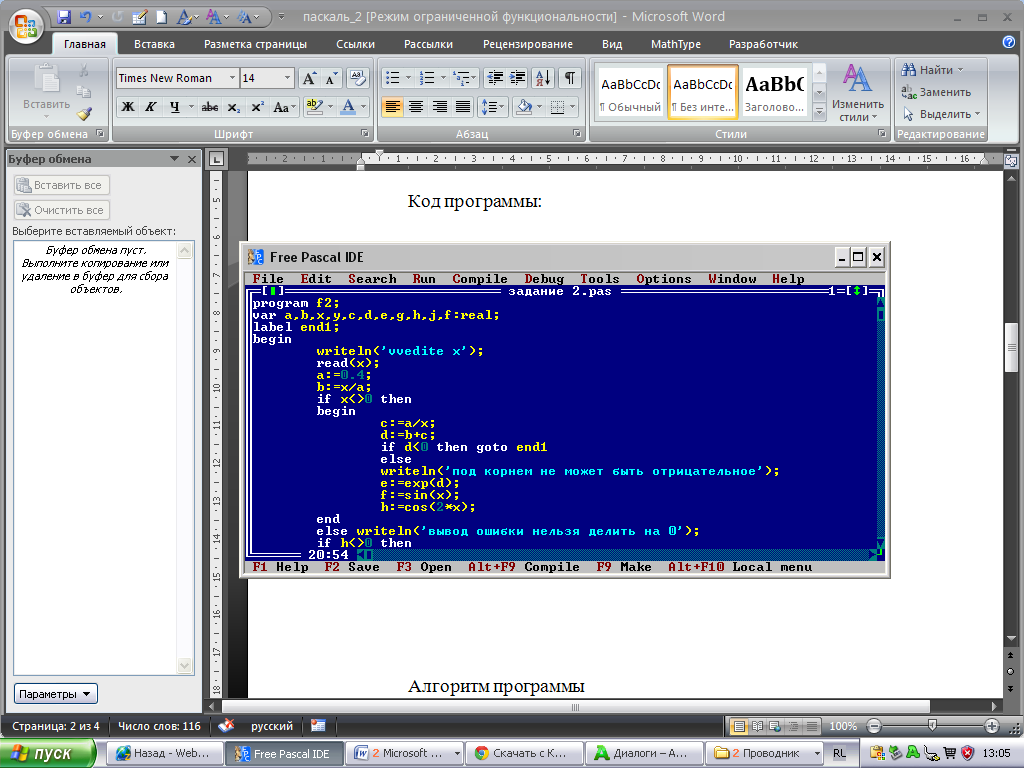The width and height of the screenshot is (1024, 768).
Task: Center align text
Action: point(416,106)
